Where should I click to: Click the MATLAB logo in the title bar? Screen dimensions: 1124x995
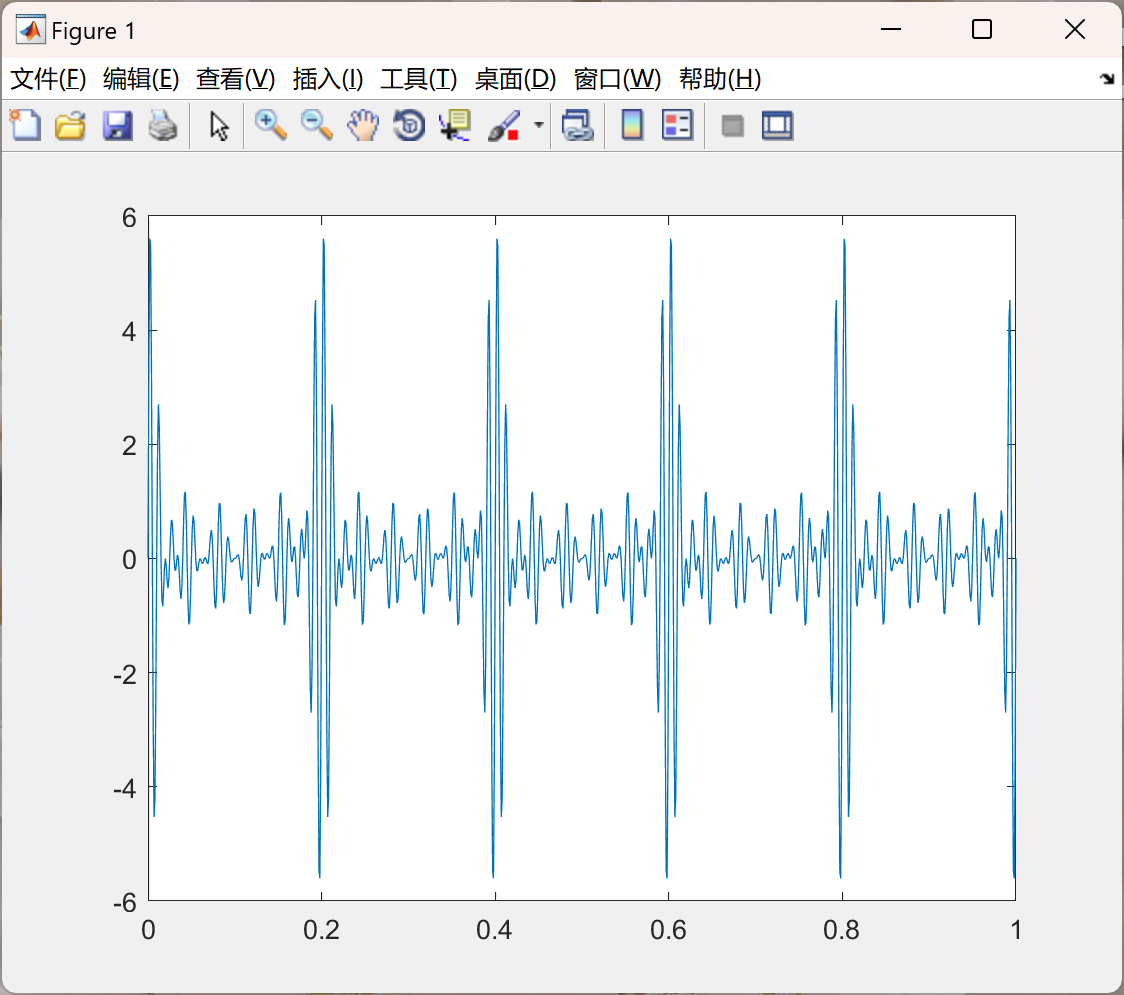click(30, 30)
